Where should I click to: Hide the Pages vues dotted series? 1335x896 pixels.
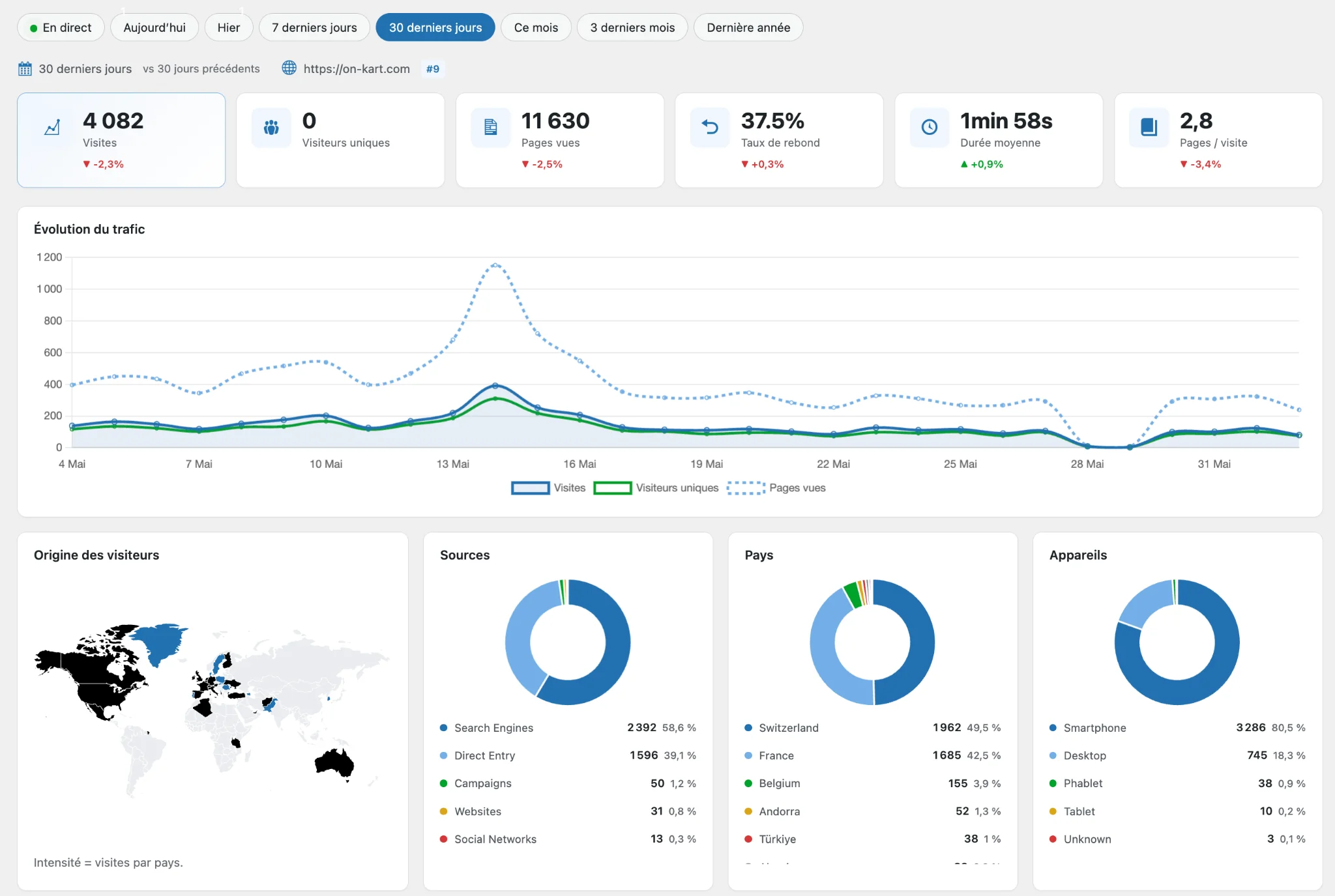(776, 487)
